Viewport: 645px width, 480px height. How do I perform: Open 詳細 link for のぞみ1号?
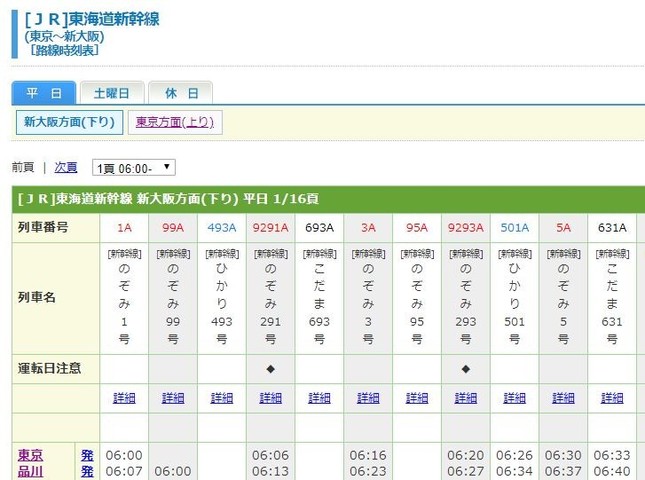tap(124, 398)
